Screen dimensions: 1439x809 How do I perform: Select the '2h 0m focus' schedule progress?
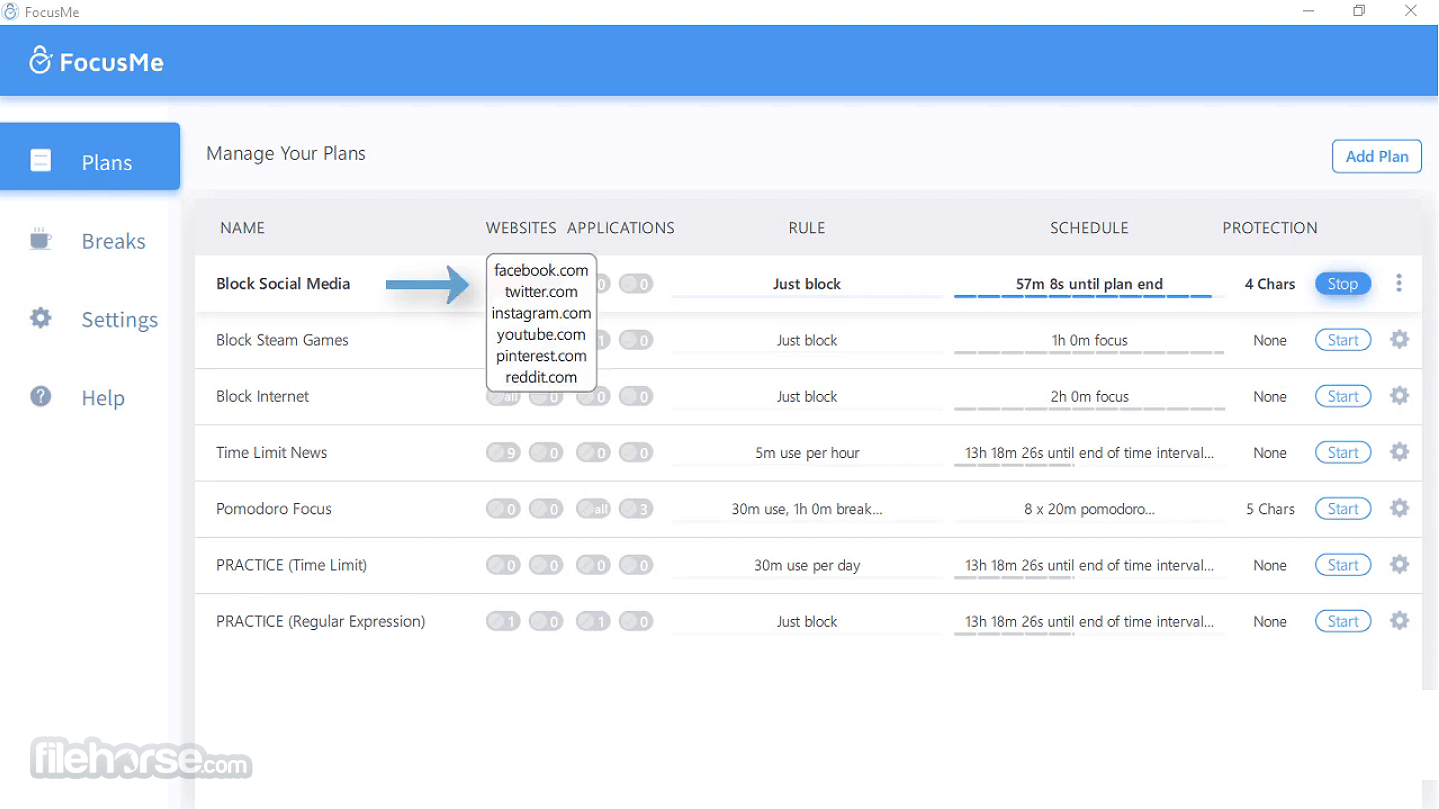click(x=1089, y=396)
